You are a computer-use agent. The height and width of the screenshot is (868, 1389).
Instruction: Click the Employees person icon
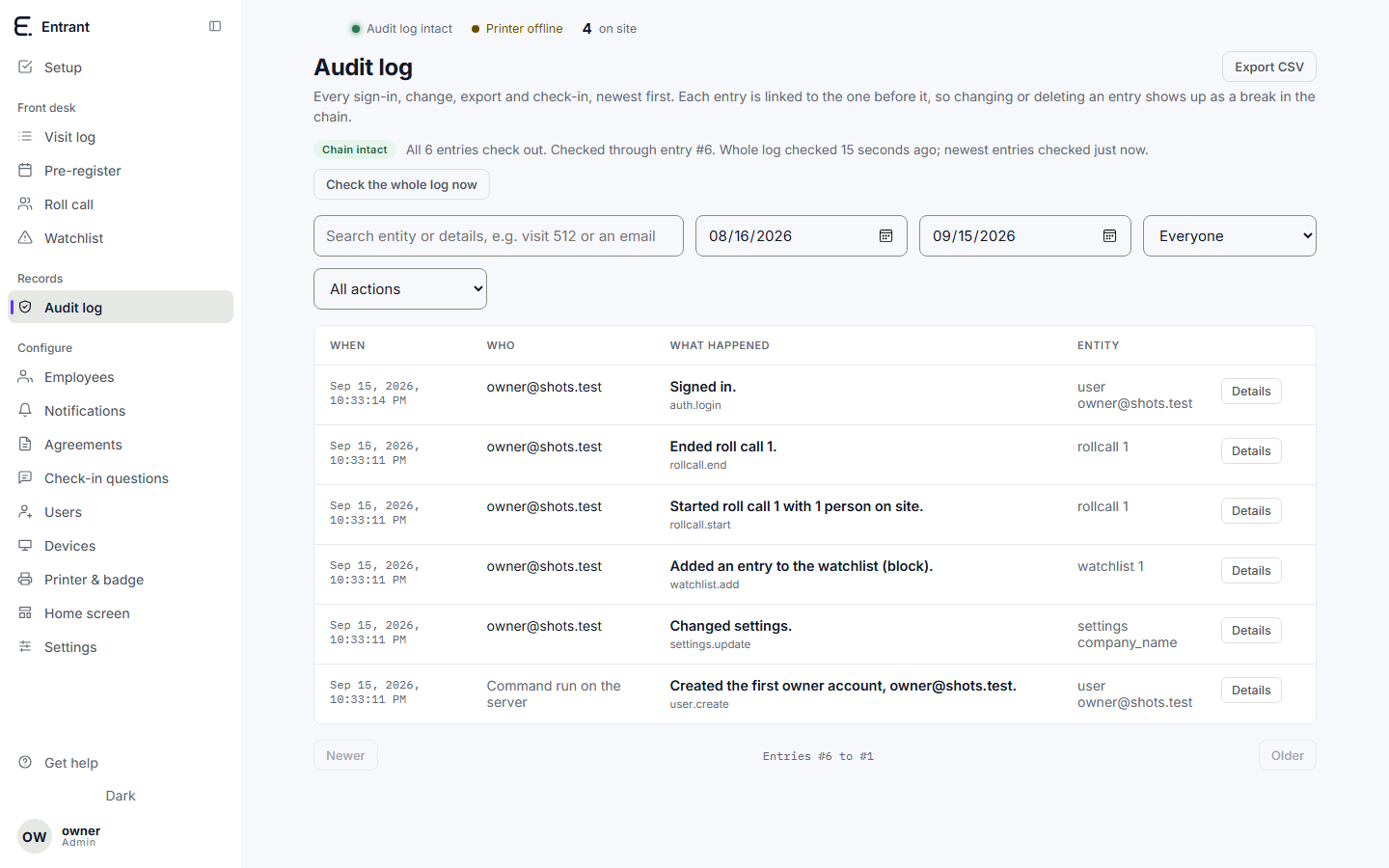pos(25,376)
